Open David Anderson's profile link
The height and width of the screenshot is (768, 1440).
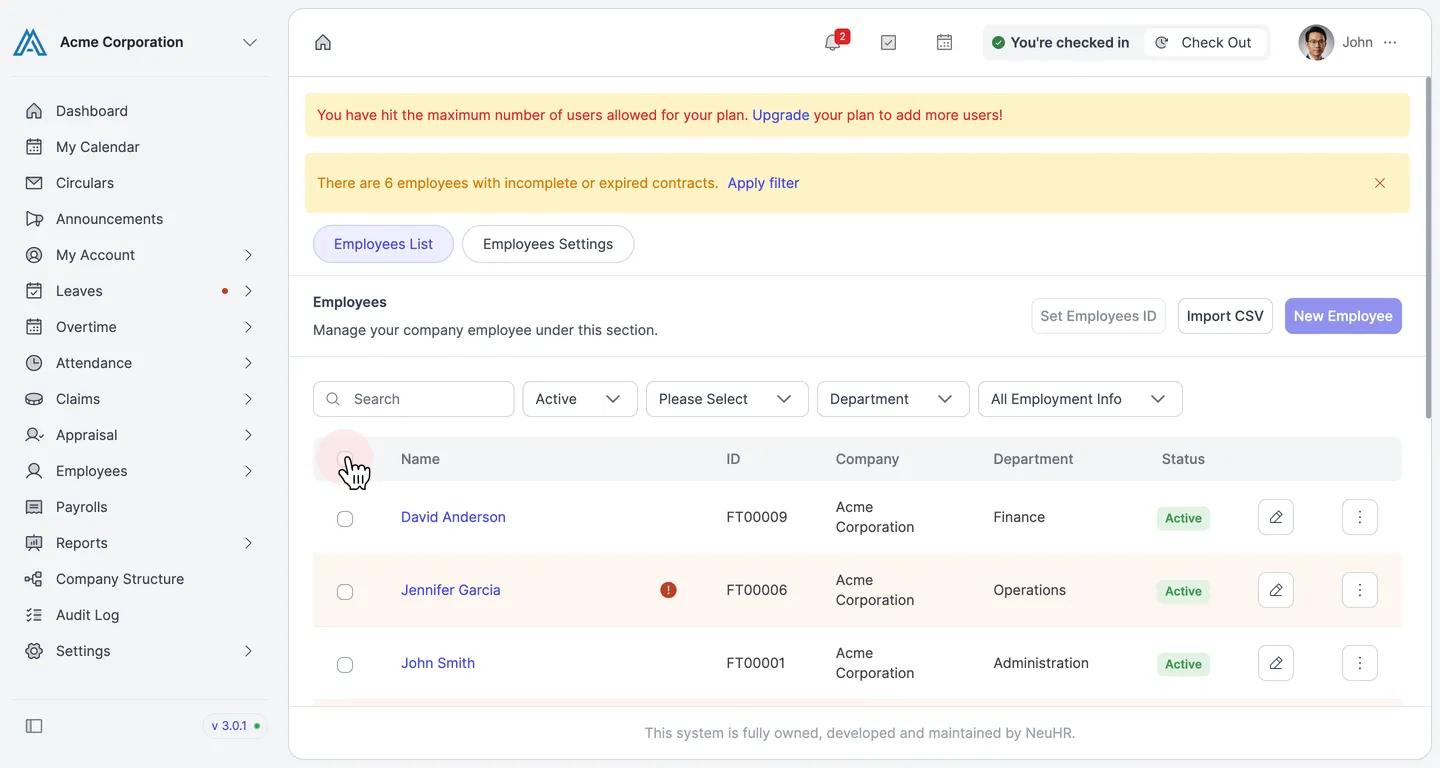pos(453,517)
